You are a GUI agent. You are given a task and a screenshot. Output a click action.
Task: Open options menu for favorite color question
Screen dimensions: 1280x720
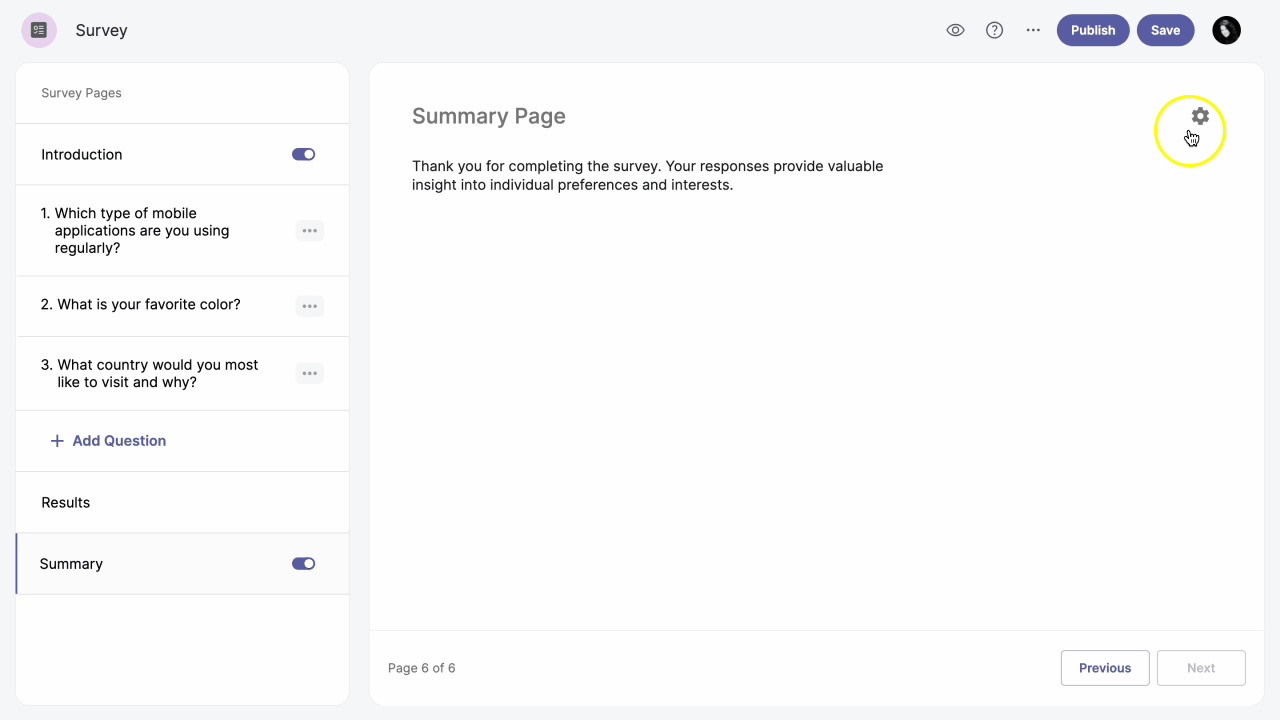tap(309, 306)
